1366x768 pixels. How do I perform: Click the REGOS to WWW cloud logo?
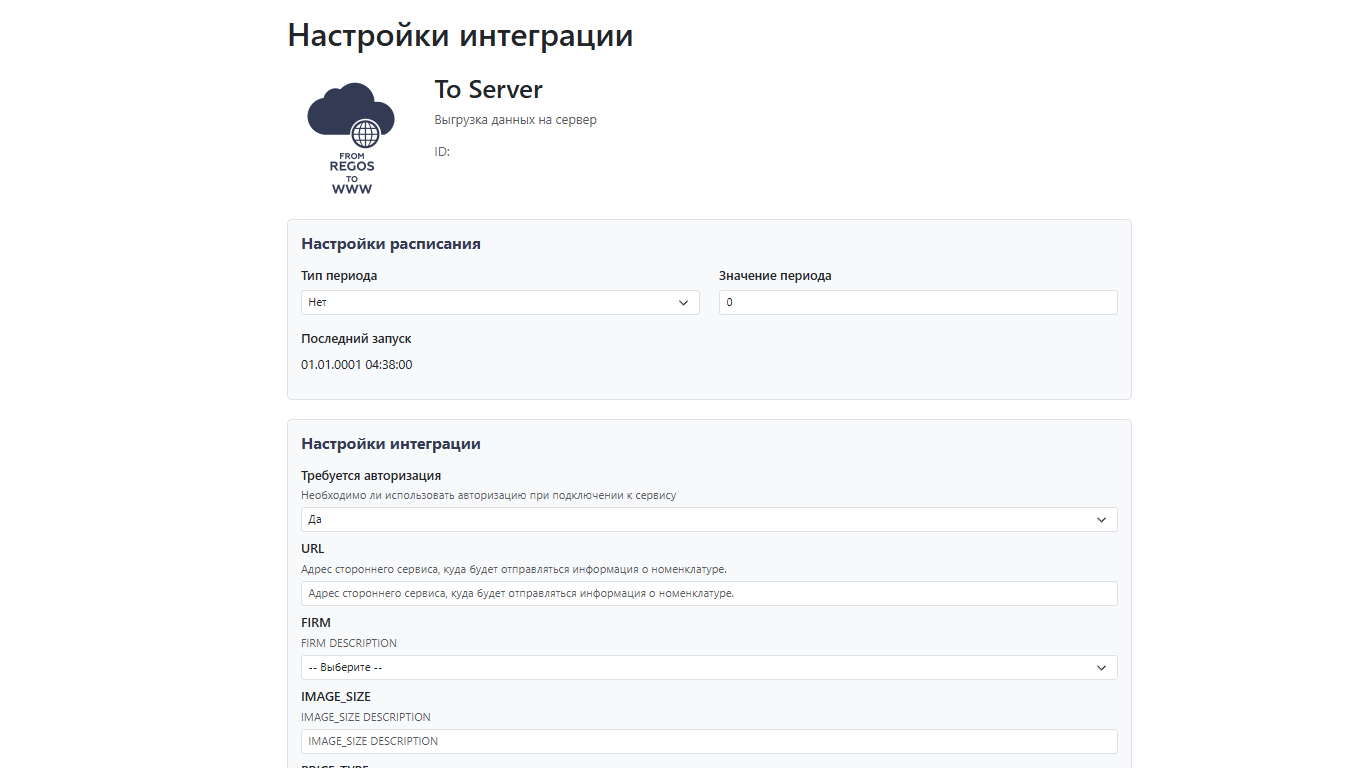351,137
